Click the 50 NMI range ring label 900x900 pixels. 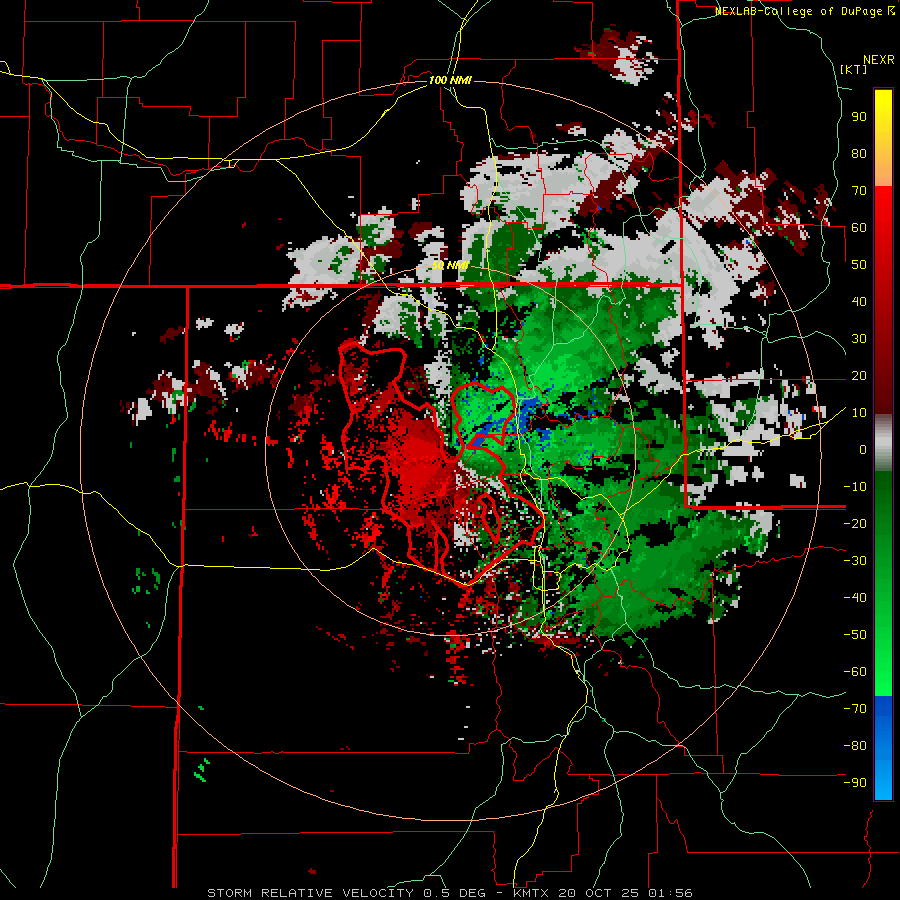(450, 265)
